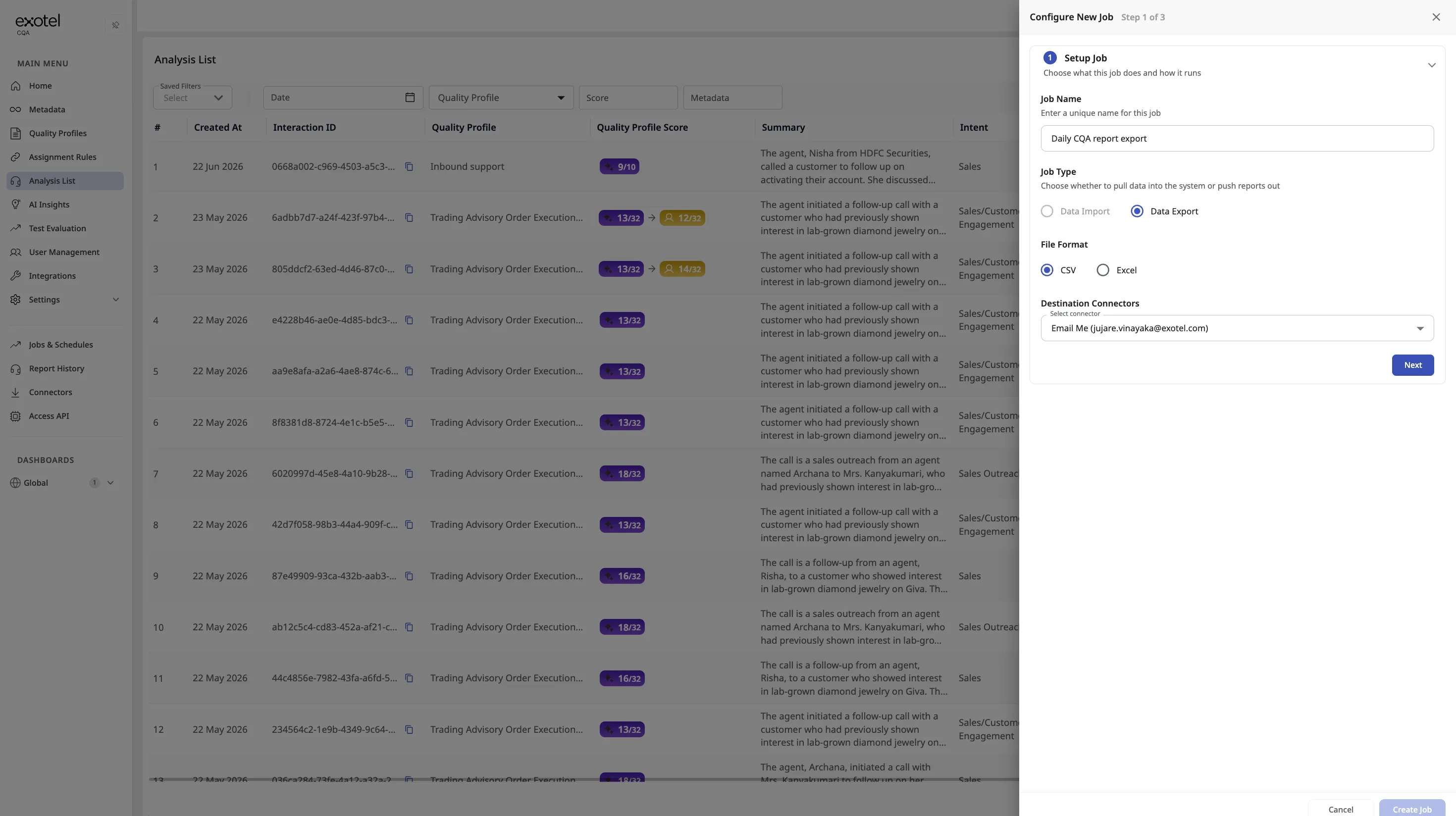Click the Create Job button
This screenshot has height=816, width=1456.
tap(1412, 809)
